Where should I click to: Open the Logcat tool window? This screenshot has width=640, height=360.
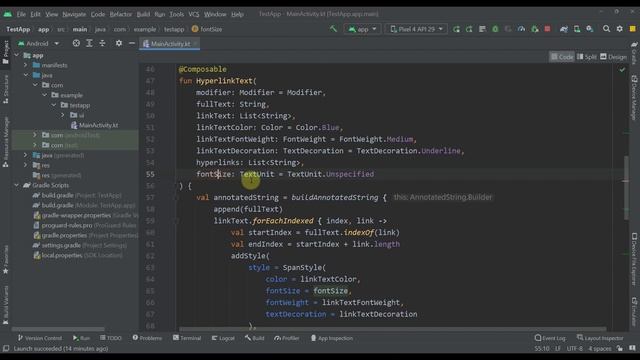223,338
